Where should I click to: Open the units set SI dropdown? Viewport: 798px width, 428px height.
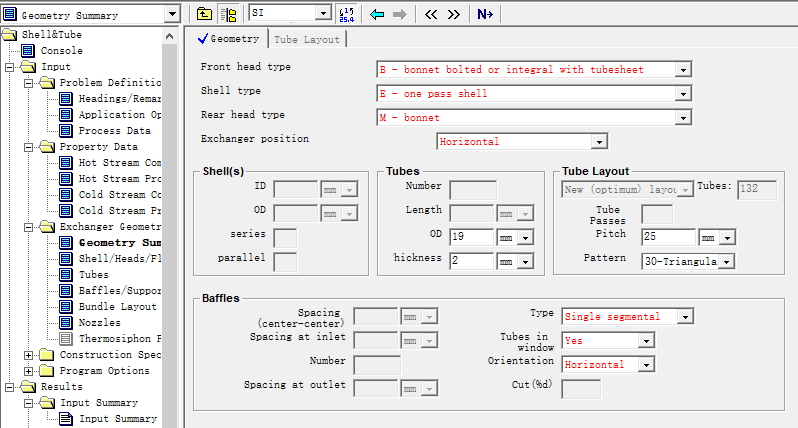pyautogui.click(x=323, y=14)
